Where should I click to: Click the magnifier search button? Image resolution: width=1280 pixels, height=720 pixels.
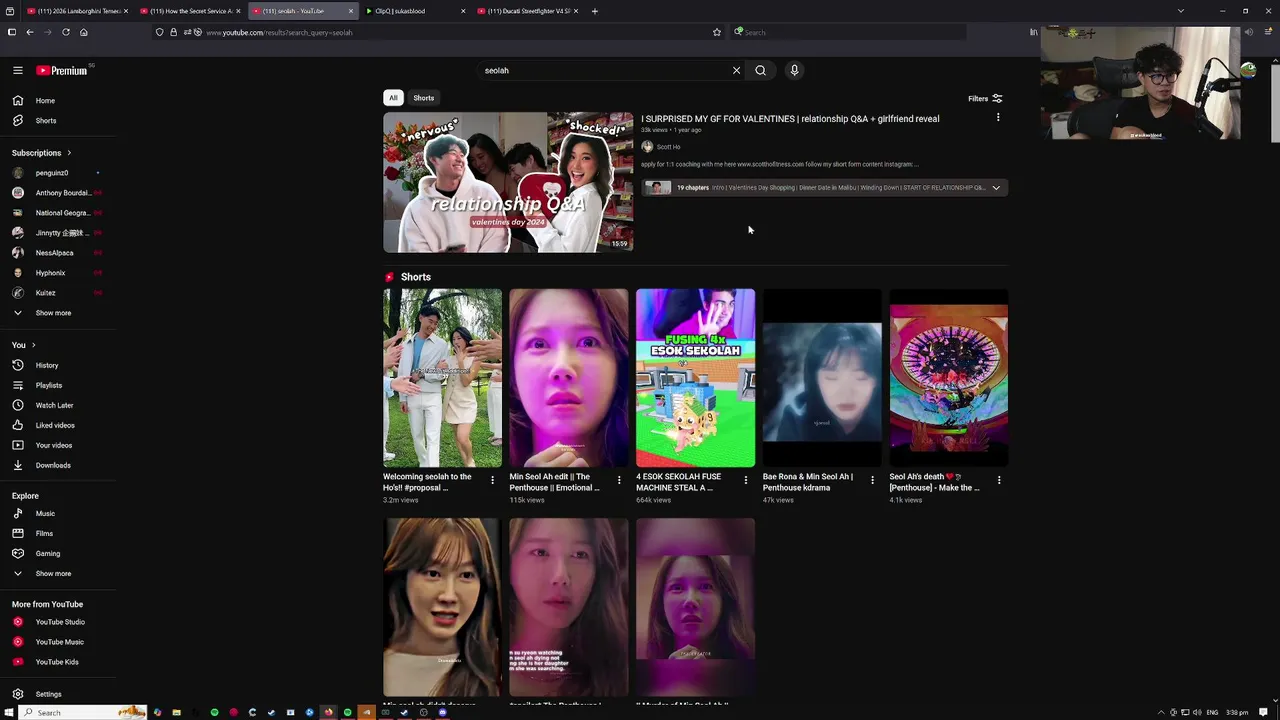(x=760, y=70)
